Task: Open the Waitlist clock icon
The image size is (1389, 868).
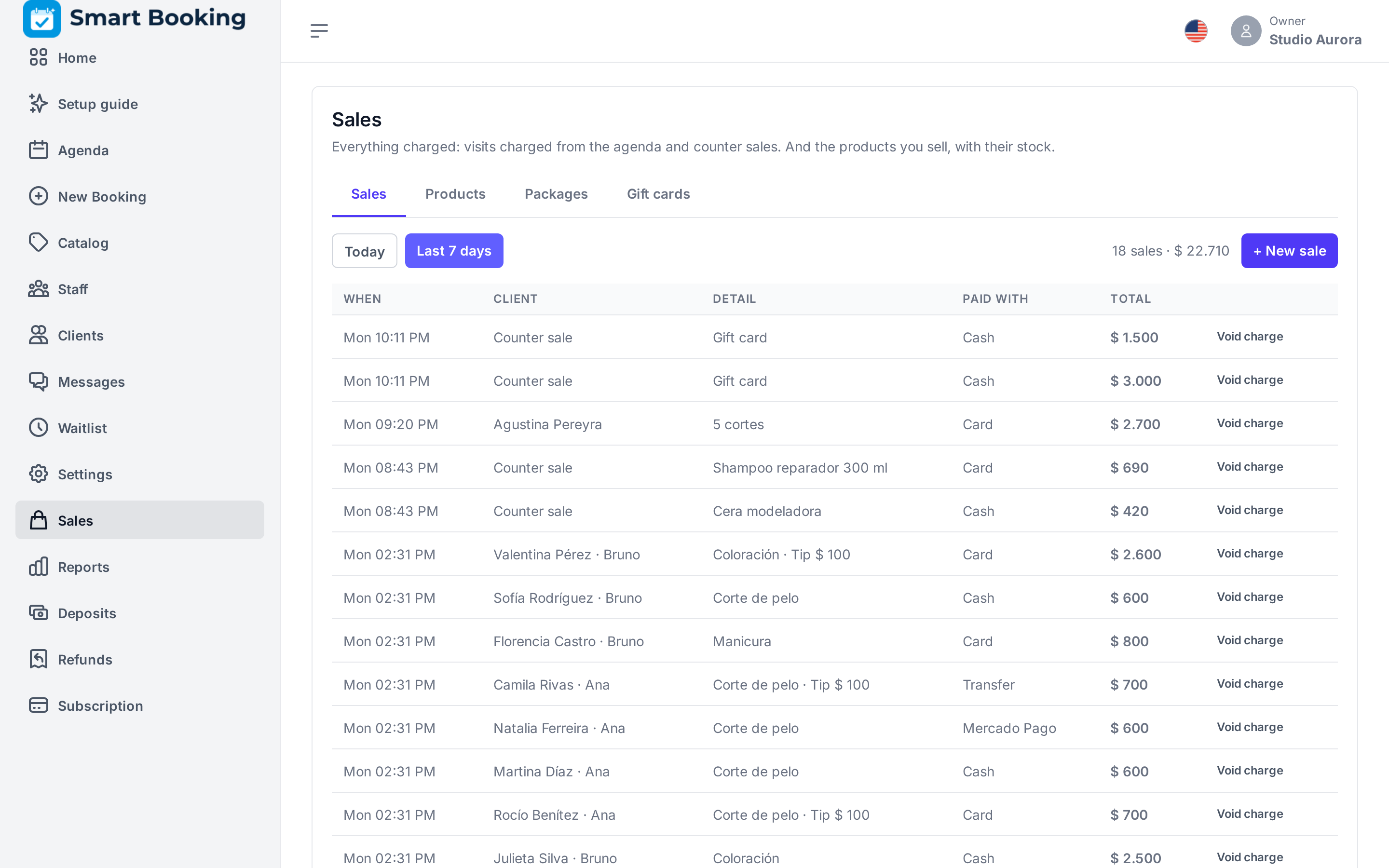Action: click(39, 428)
